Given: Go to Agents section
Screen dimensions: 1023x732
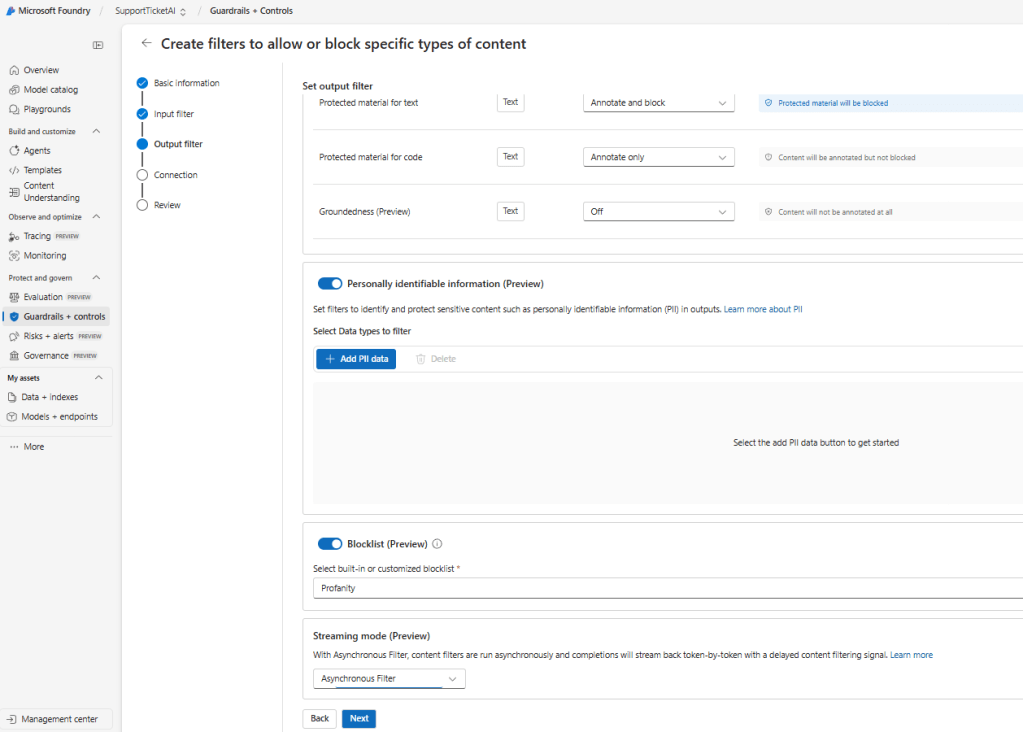Looking at the screenshot, I should [36, 151].
